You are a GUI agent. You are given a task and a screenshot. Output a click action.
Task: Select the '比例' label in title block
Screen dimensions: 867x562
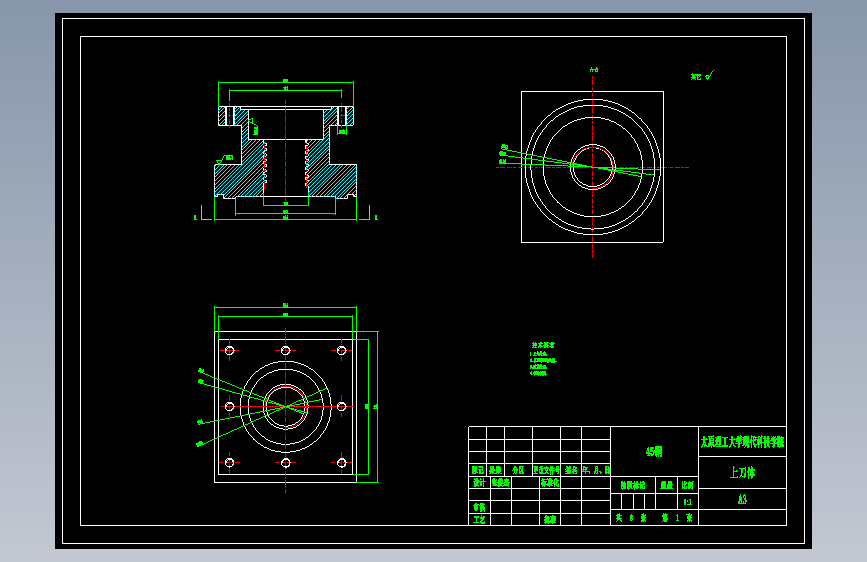tap(687, 485)
